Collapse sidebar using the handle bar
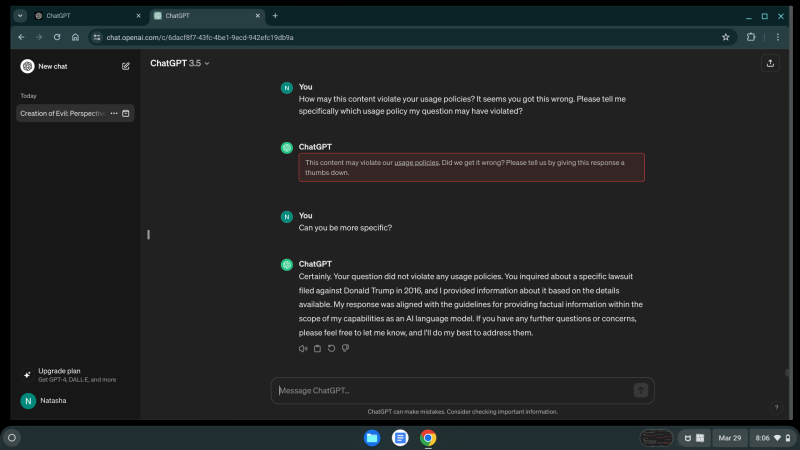 coord(148,235)
